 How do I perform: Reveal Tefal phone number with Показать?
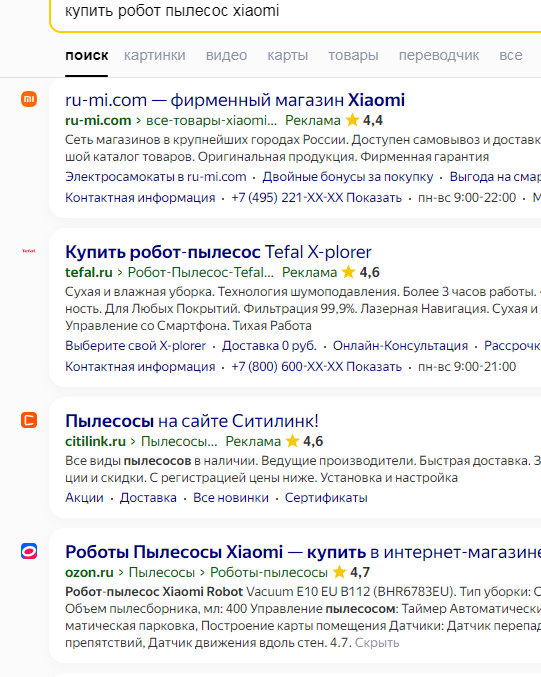tap(374, 367)
